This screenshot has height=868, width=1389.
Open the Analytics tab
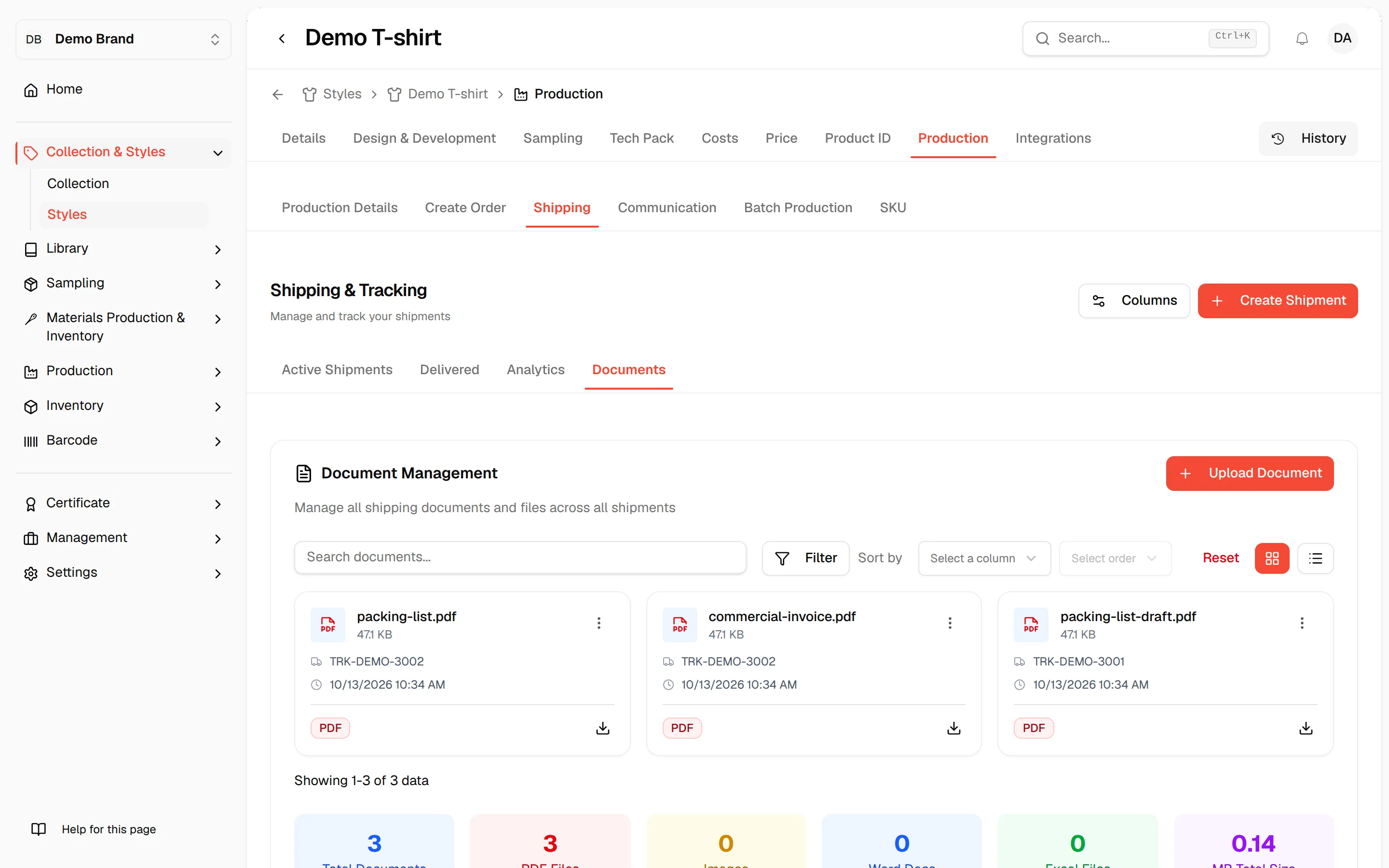point(535,370)
